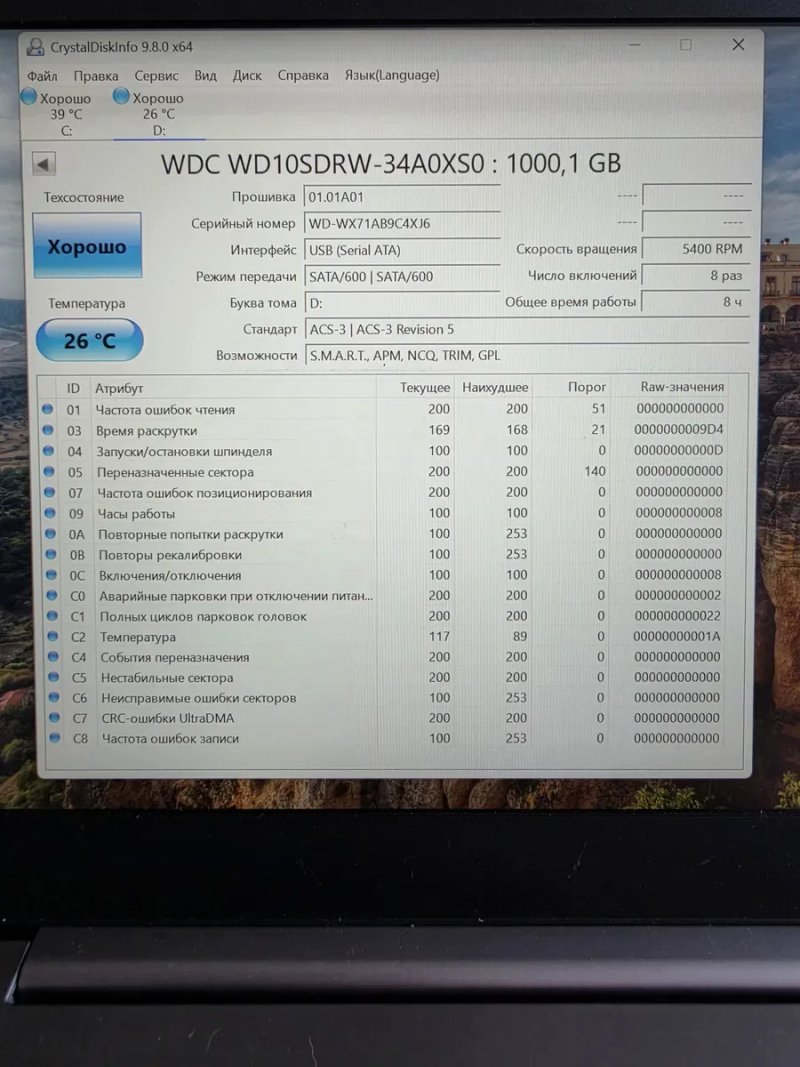
Task: Open the Вид menu
Action: pyautogui.click(x=205, y=75)
